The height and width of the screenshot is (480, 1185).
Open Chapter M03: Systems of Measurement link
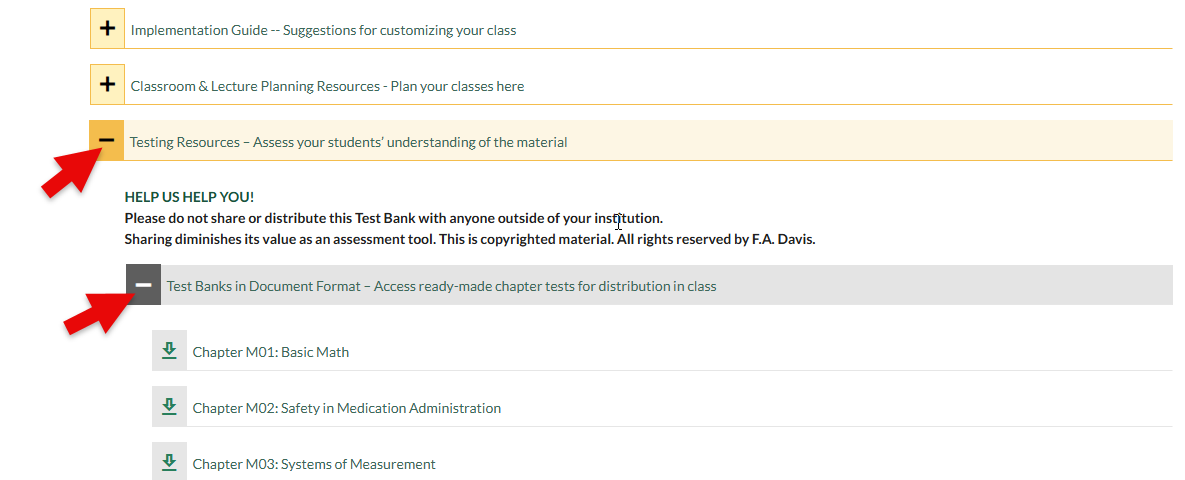314,464
